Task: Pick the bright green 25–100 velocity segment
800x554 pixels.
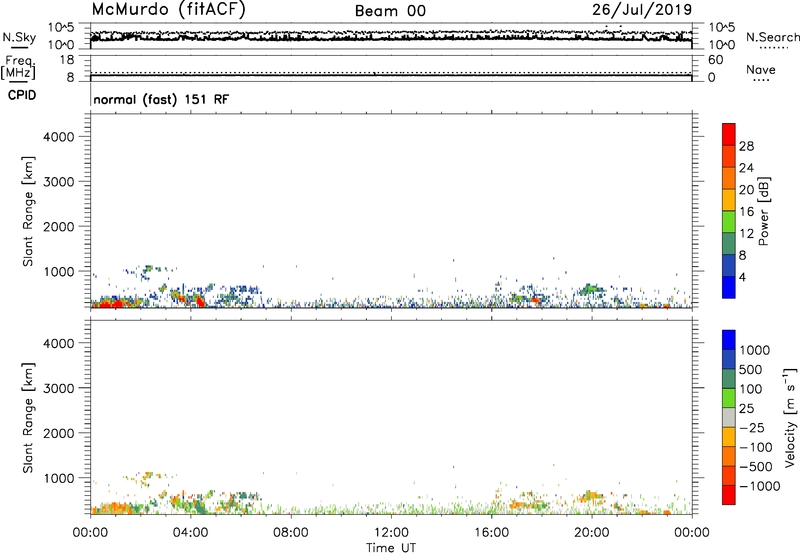Action: (x=729, y=398)
